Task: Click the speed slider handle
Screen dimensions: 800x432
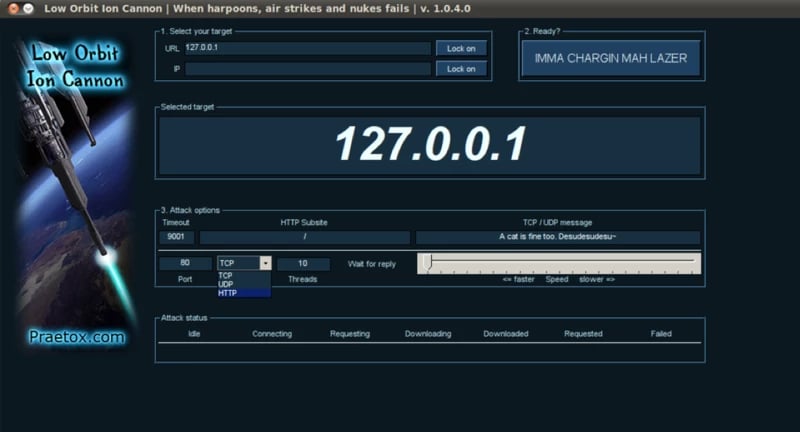Action: click(426, 262)
